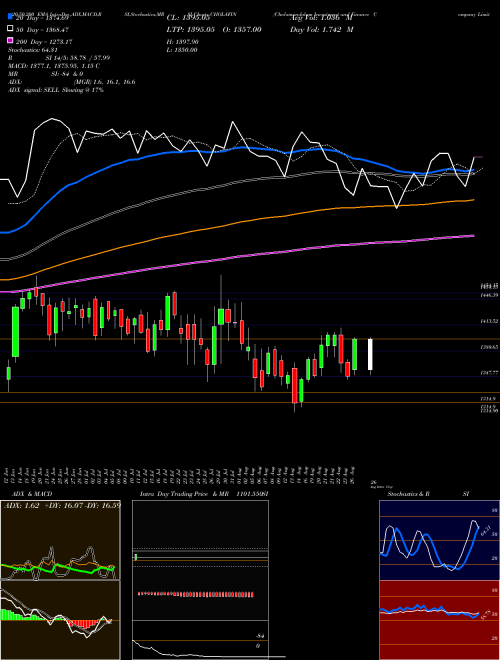Click the 'ADX signal: SELL Slowing @ 17%' text
The height and width of the screenshot is (660, 500).
click(x=56, y=90)
